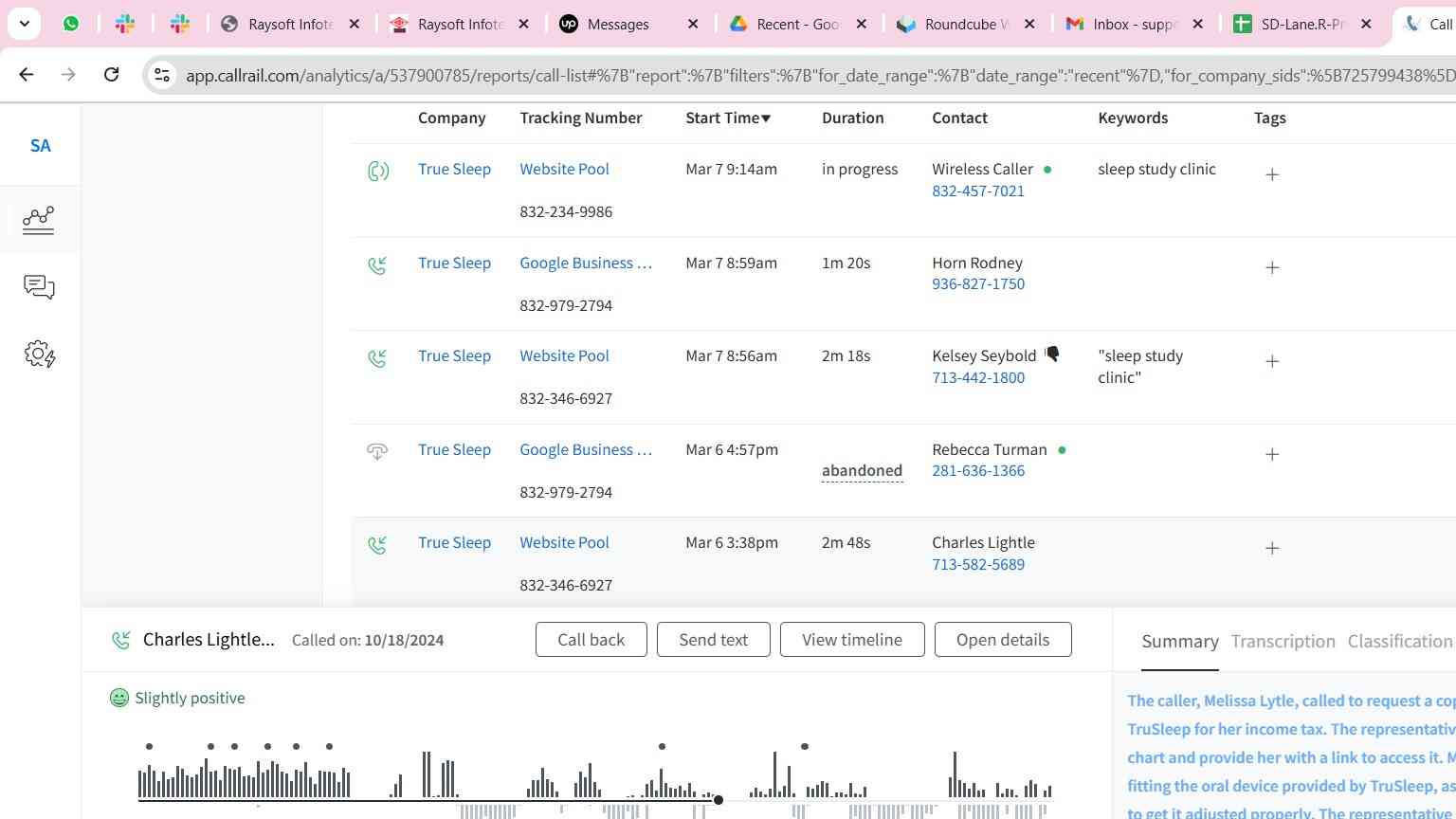The width and height of the screenshot is (1456, 819).
Task: Click the thumbs-down icon next to Kelsey Seybold
Action: 1052,355
